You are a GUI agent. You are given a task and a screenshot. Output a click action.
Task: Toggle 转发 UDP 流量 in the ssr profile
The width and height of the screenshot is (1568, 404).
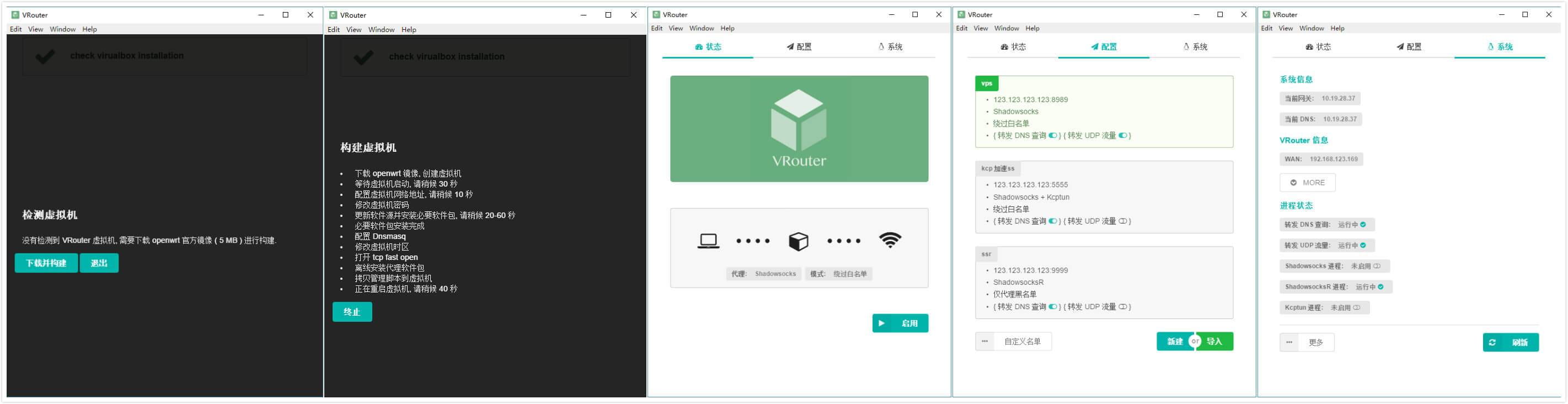[1122, 307]
